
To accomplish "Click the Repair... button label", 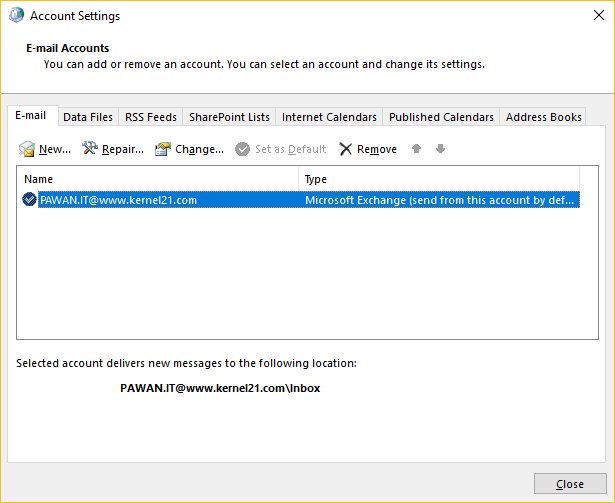I will tap(123, 149).
